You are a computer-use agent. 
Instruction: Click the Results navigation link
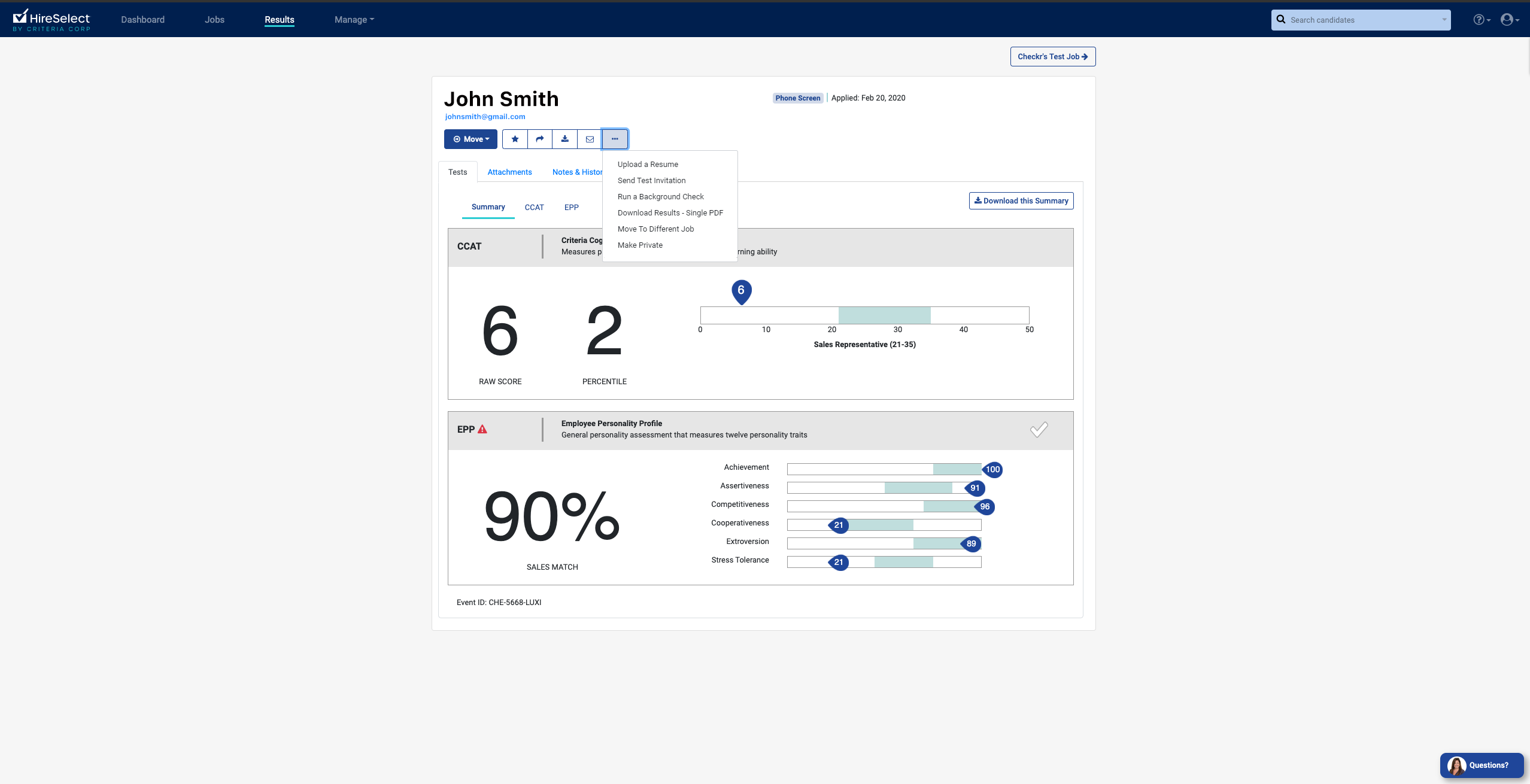(x=280, y=20)
